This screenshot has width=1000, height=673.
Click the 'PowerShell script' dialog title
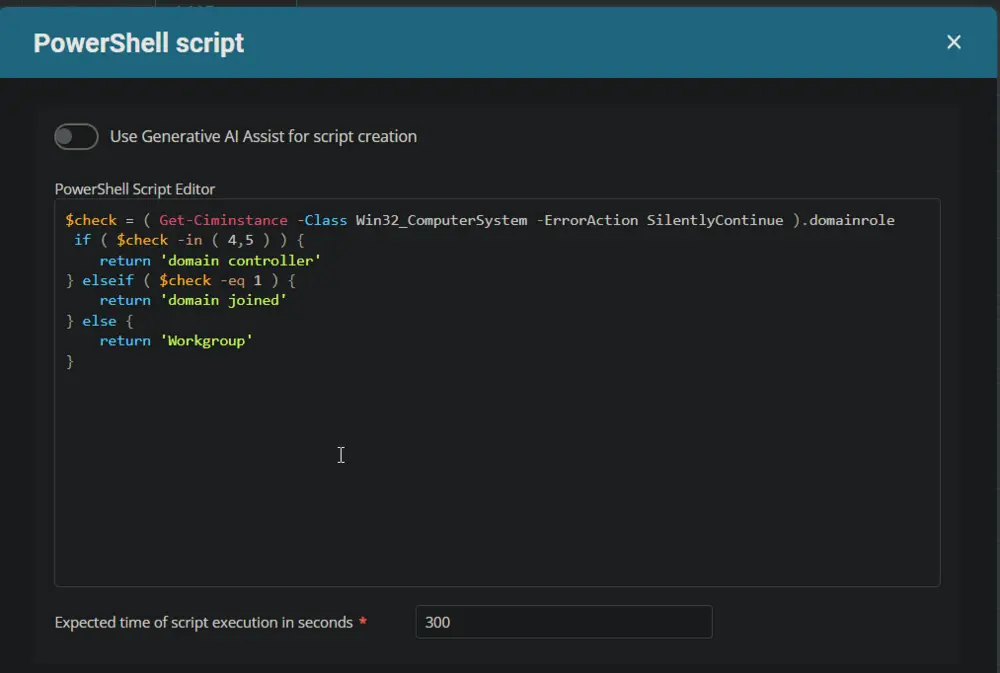tap(138, 43)
